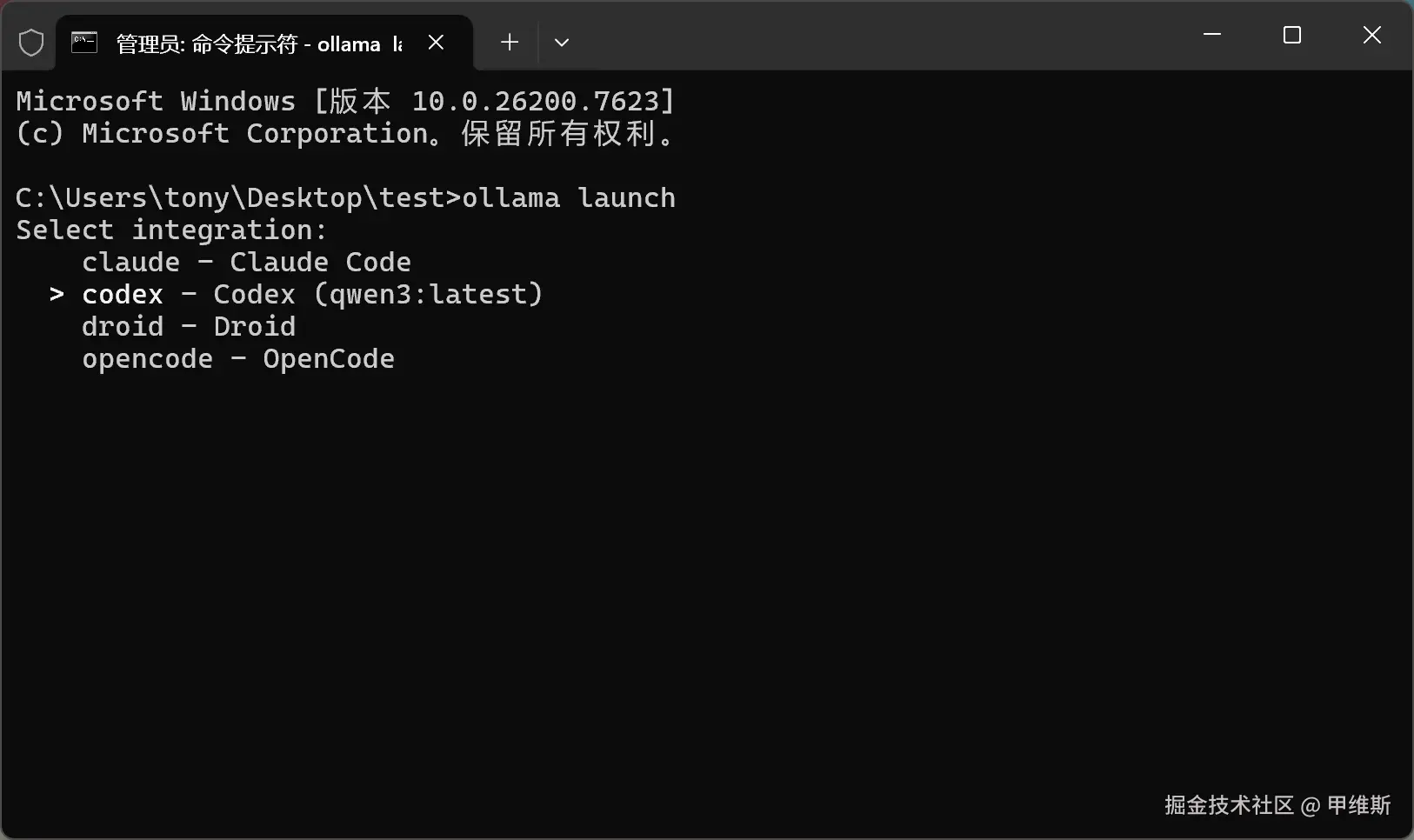Select the 管理员: 命令提示符 tab
This screenshot has width=1414, height=840.
tap(252, 43)
